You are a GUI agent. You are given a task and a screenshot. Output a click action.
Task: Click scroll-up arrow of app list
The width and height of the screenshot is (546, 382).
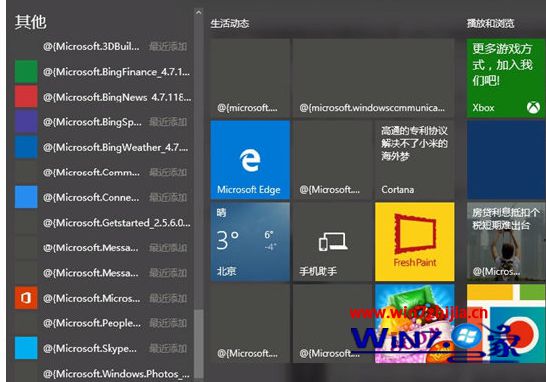pyautogui.click(x=198, y=13)
